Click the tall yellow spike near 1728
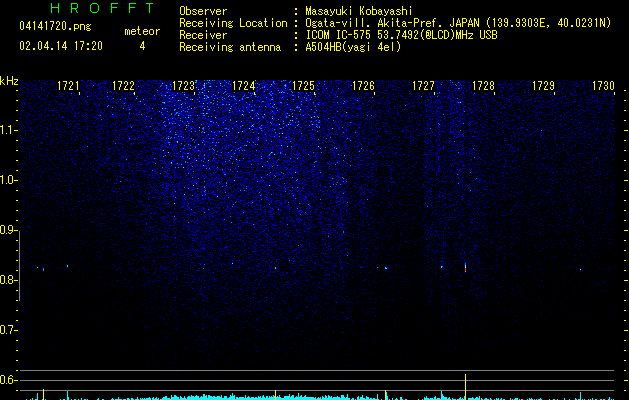 pyautogui.click(x=465, y=387)
